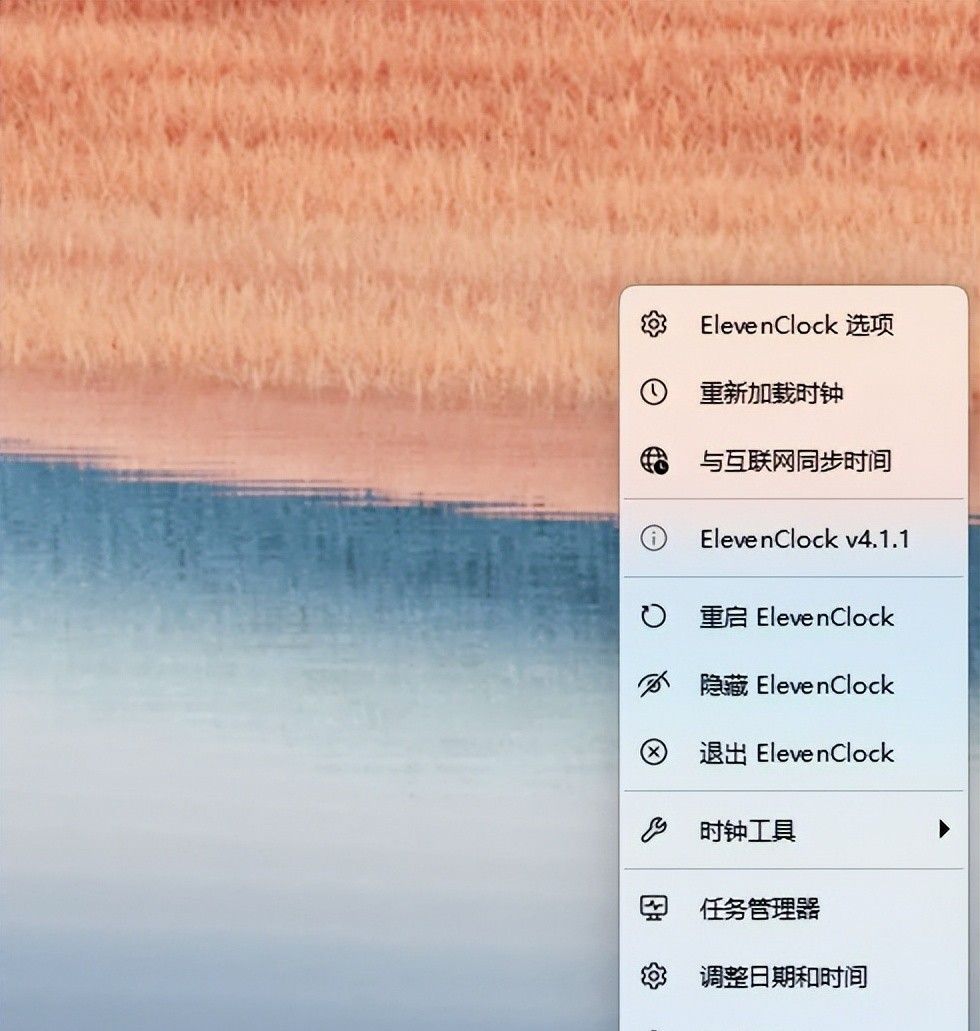Click the globe icon for 与互联网同步时间
This screenshot has width=980, height=1031.
pyautogui.click(x=653, y=461)
